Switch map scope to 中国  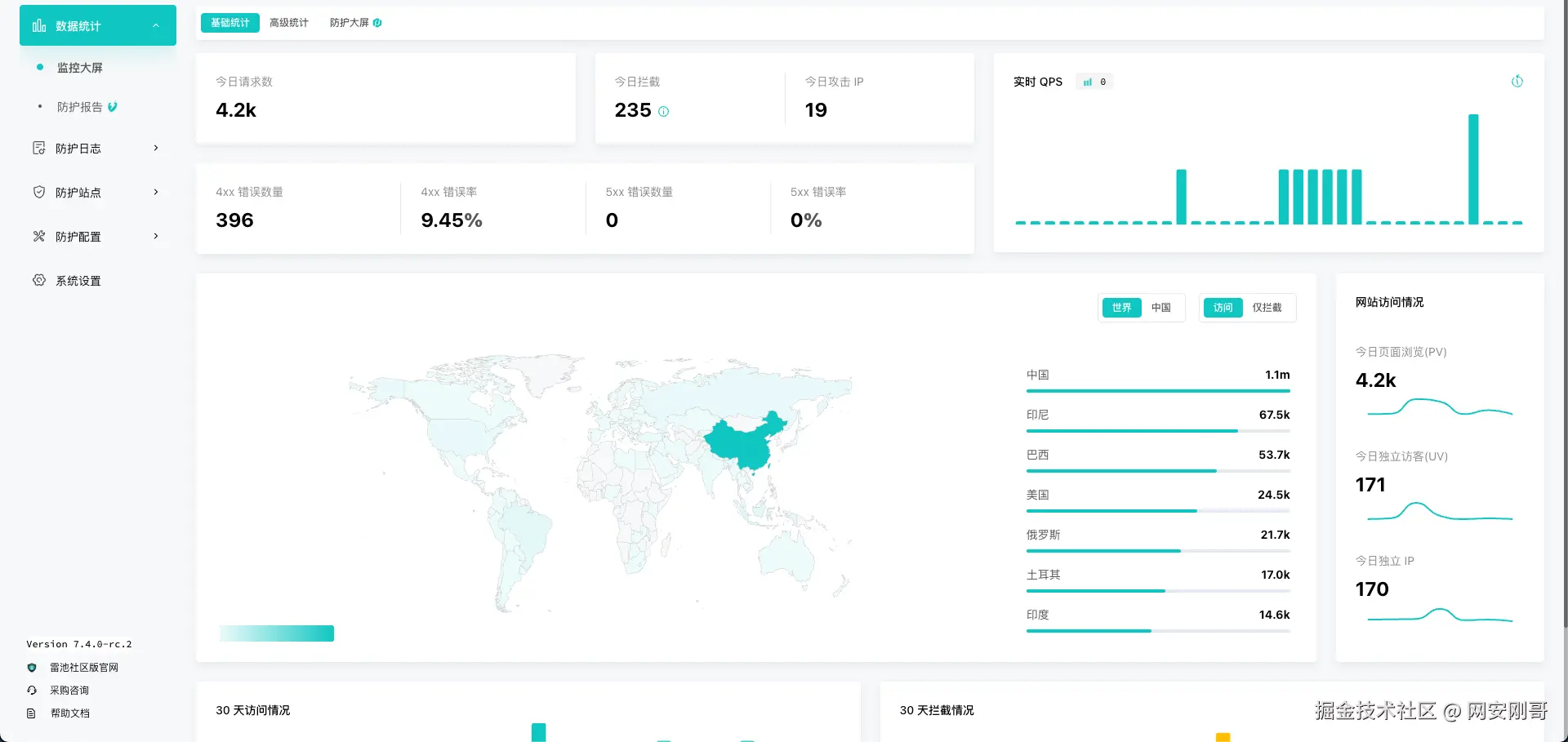coord(1160,308)
